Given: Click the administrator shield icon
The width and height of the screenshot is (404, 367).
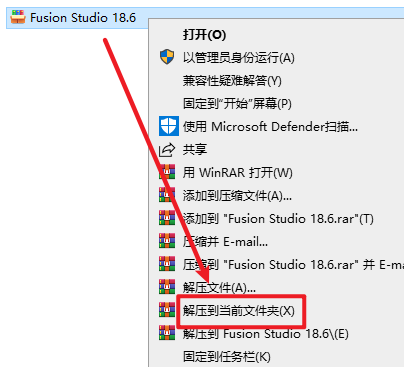Looking at the screenshot, I should tap(167, 57).
